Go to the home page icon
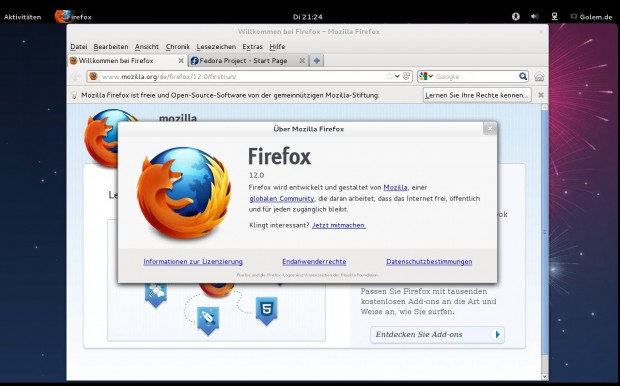Screen dimensions: 620x386 (539, 76)
